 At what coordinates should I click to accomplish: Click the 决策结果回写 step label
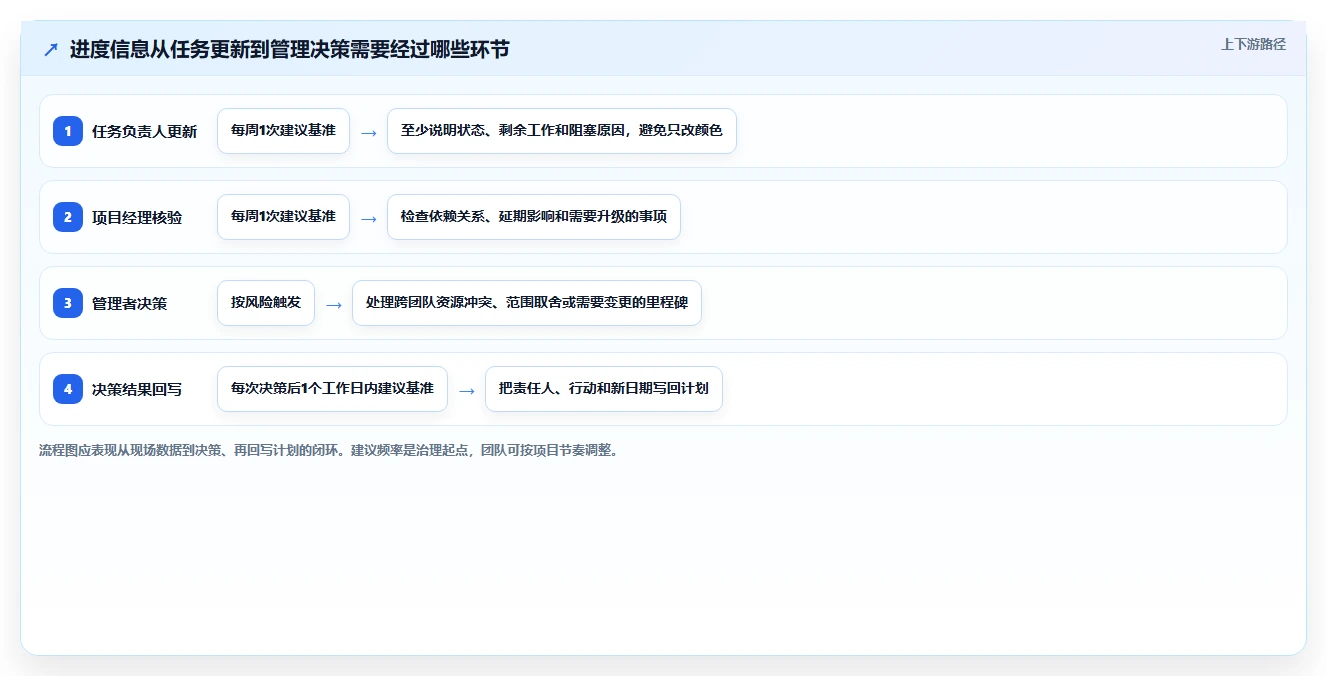coord(137,390)
